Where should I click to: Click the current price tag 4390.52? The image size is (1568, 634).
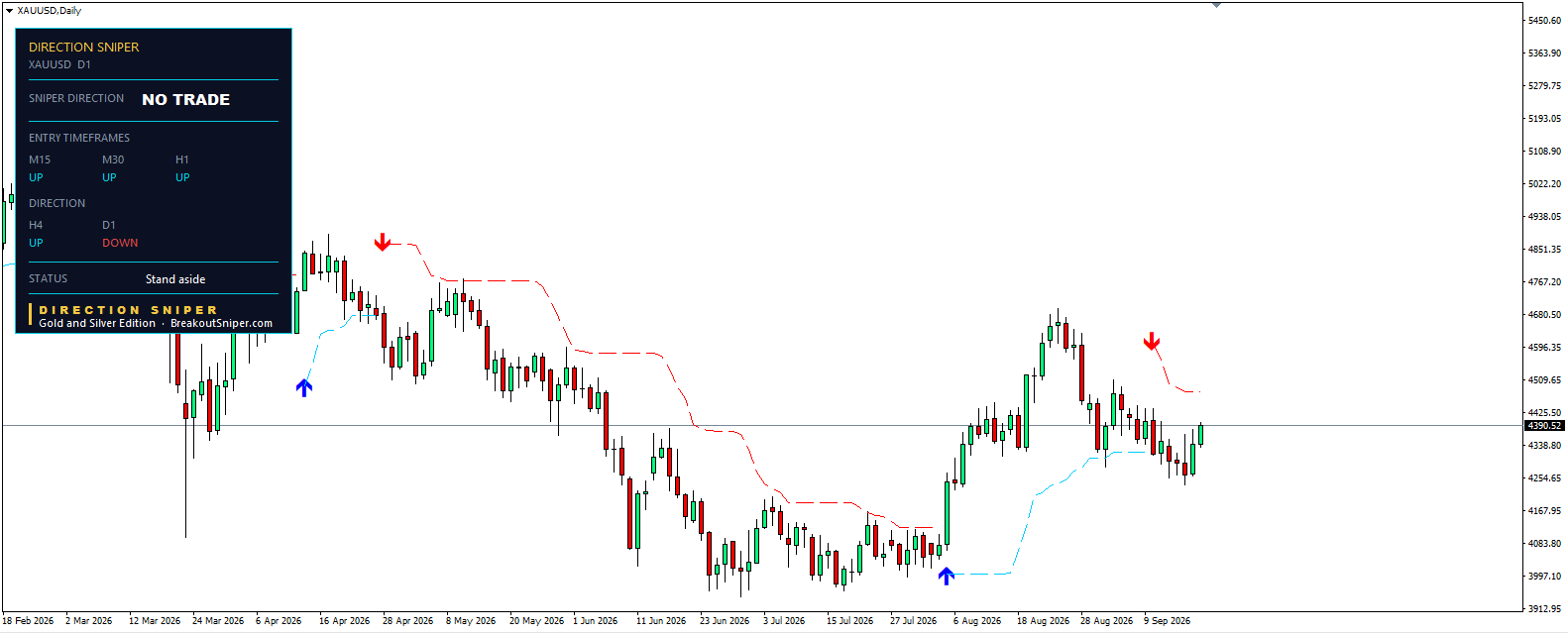1544,426
